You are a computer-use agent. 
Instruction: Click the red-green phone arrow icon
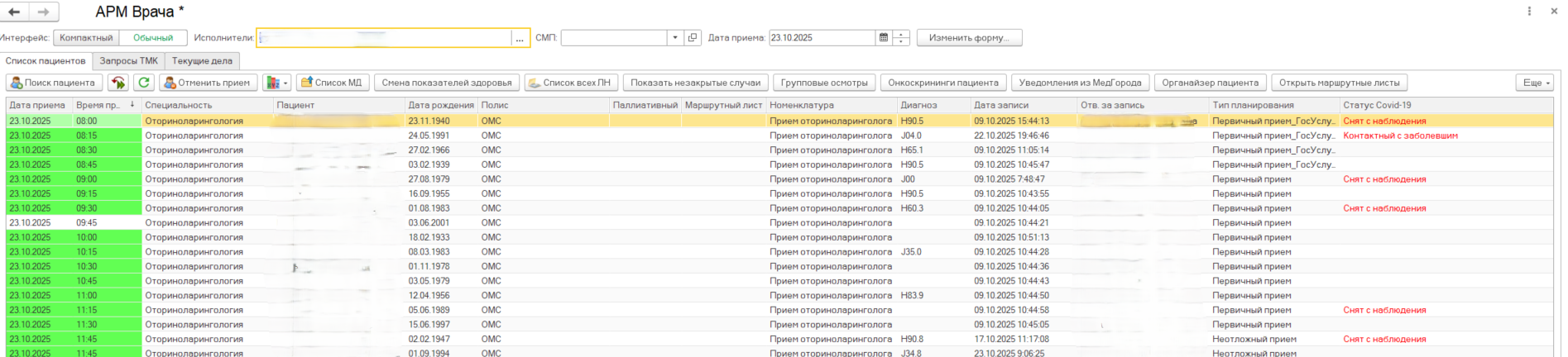click(118, 83)
